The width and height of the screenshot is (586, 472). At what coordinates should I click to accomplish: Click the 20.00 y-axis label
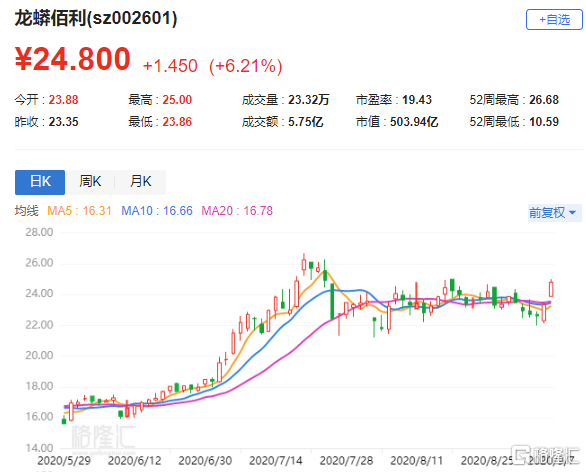[x=39, y=355]
